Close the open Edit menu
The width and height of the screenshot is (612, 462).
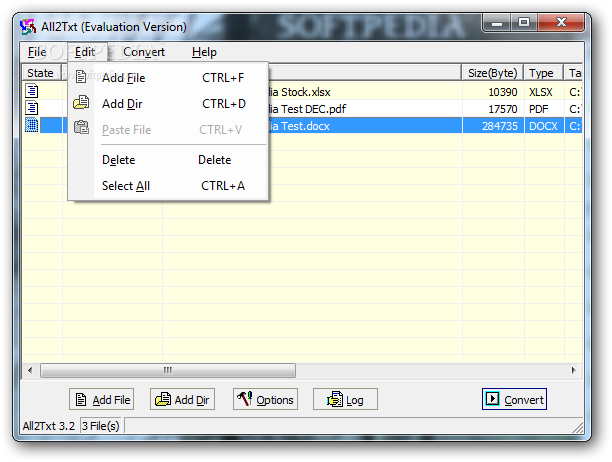(x=85, y=52)
